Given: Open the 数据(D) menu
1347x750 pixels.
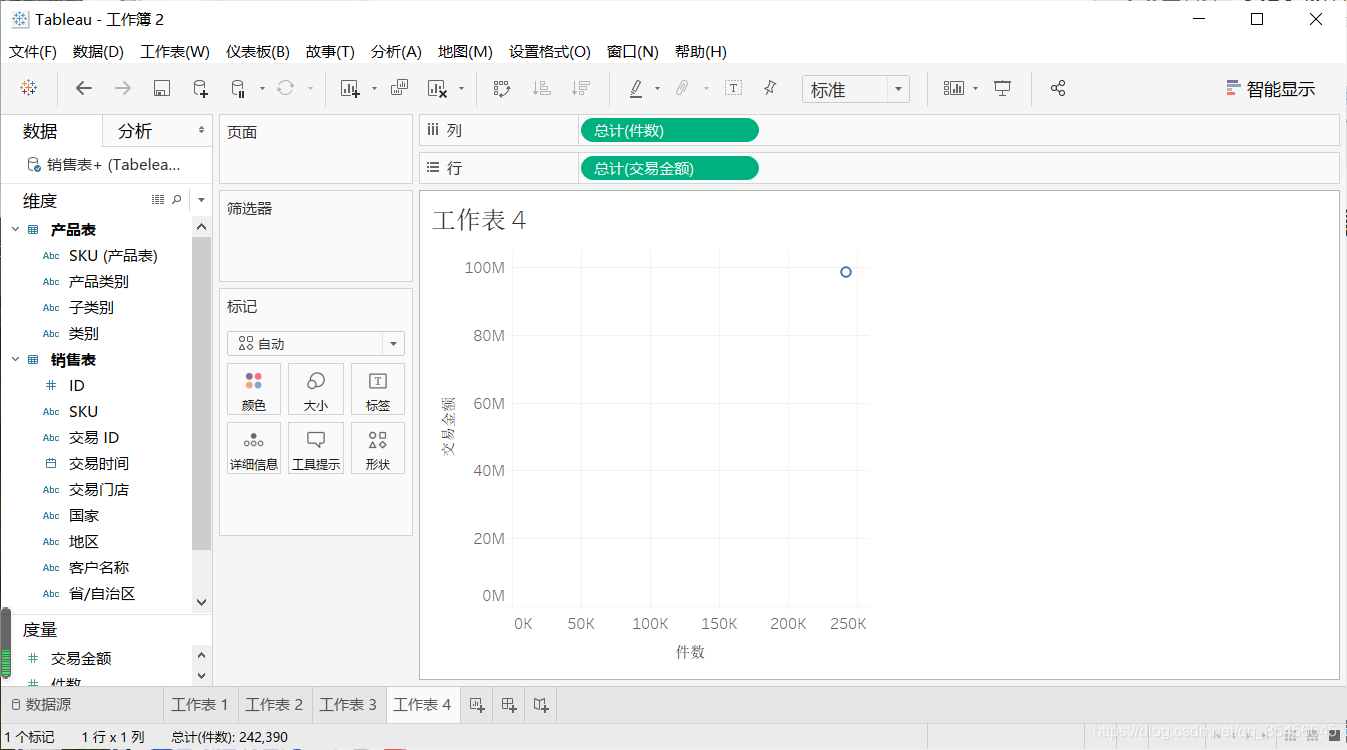Looking at the screenshot, I should pos(98,52).
